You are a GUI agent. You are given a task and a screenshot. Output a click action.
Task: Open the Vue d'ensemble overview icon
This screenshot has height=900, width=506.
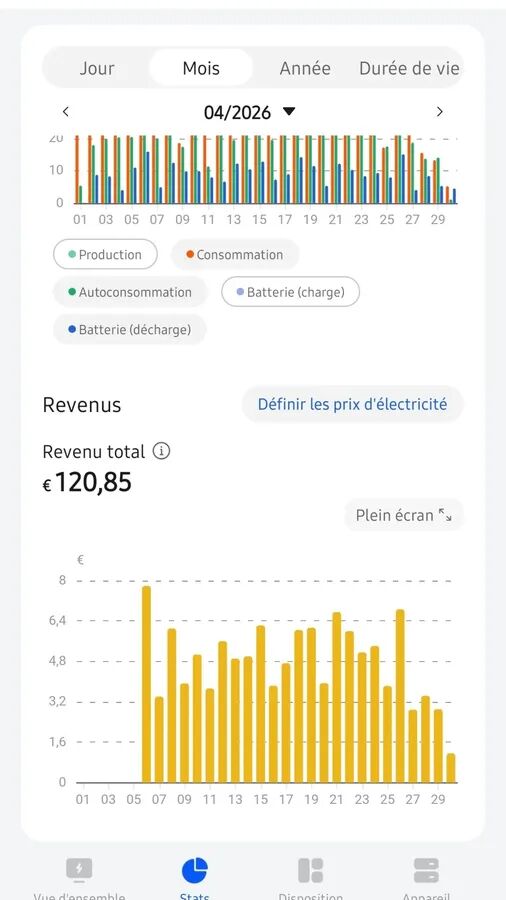click(79, 871)
